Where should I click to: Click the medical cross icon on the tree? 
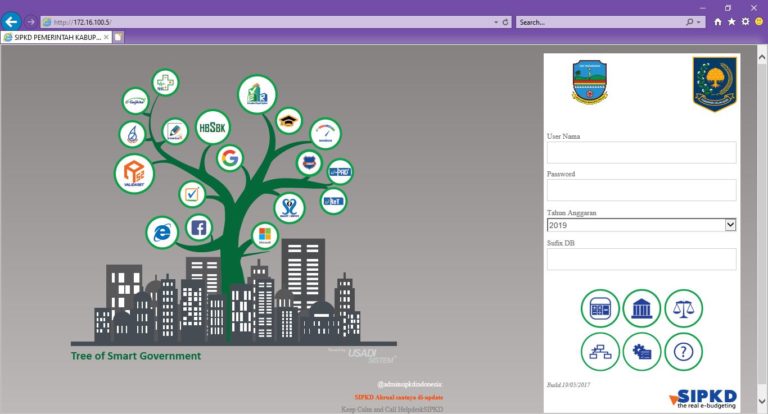pos(165,82)
